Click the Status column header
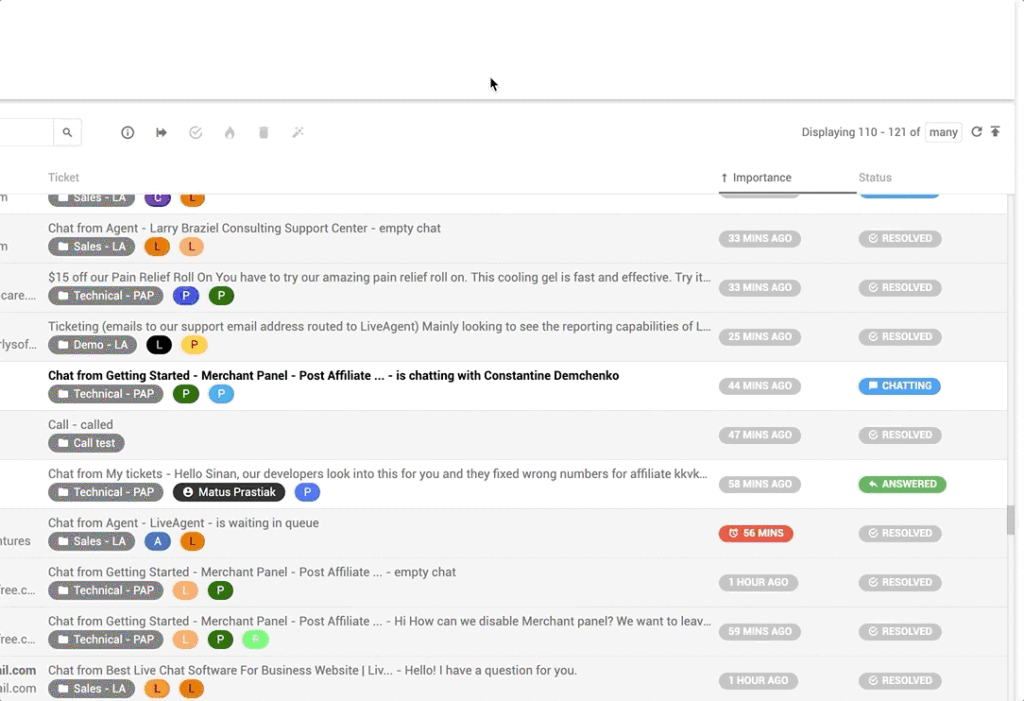1024x701 pixels. pyautogui.click(x=875, y=177)
